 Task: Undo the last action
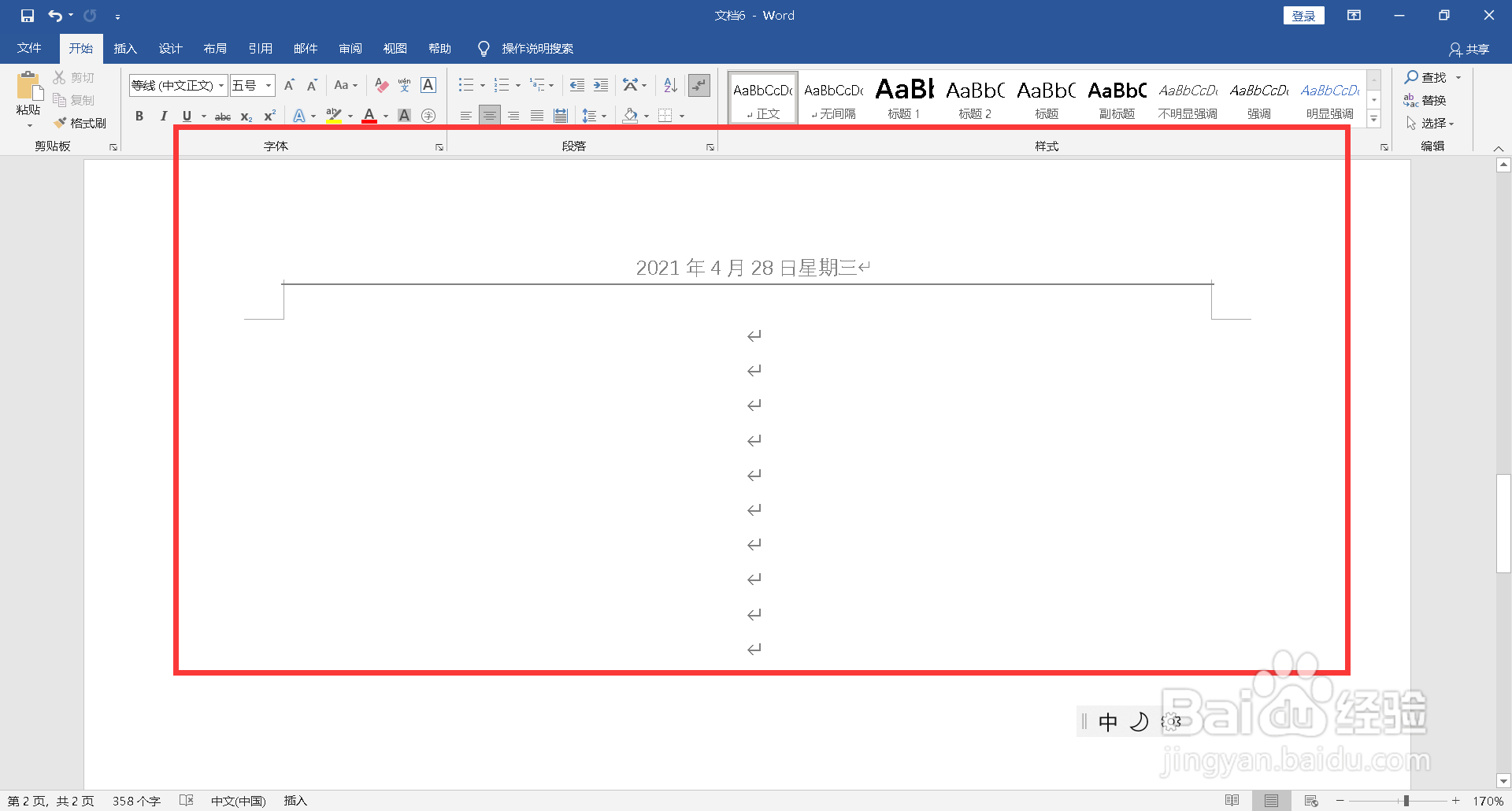point(54,16)
